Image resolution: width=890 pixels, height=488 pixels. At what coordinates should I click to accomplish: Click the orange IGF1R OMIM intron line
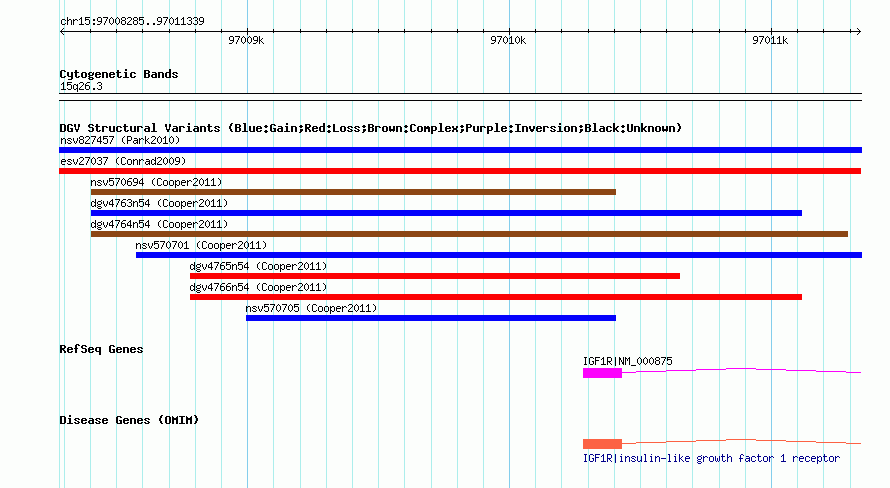pyautogui.click(x=741, y=441)
